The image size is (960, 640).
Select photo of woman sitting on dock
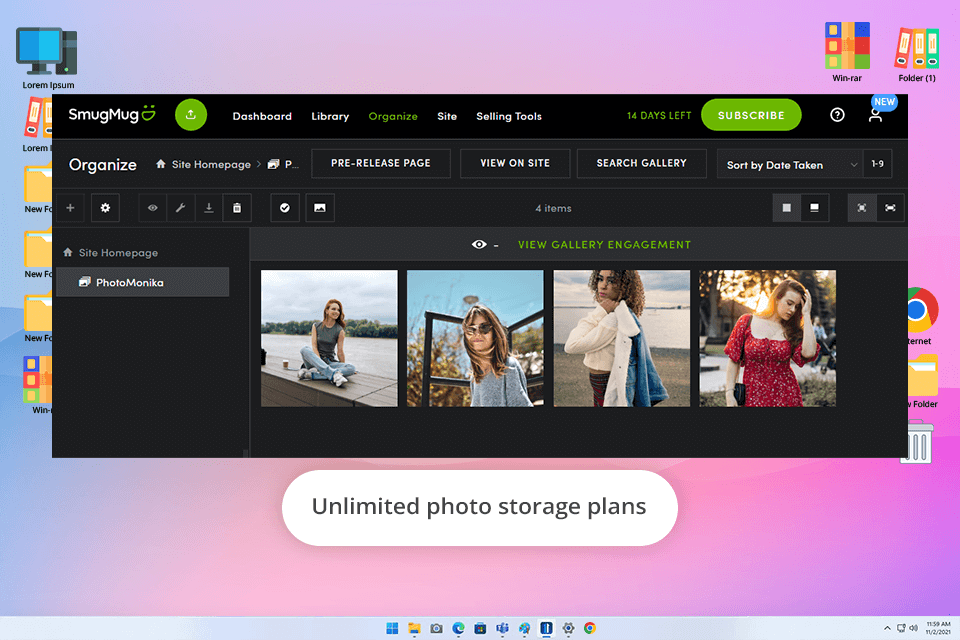coord(329,339)
